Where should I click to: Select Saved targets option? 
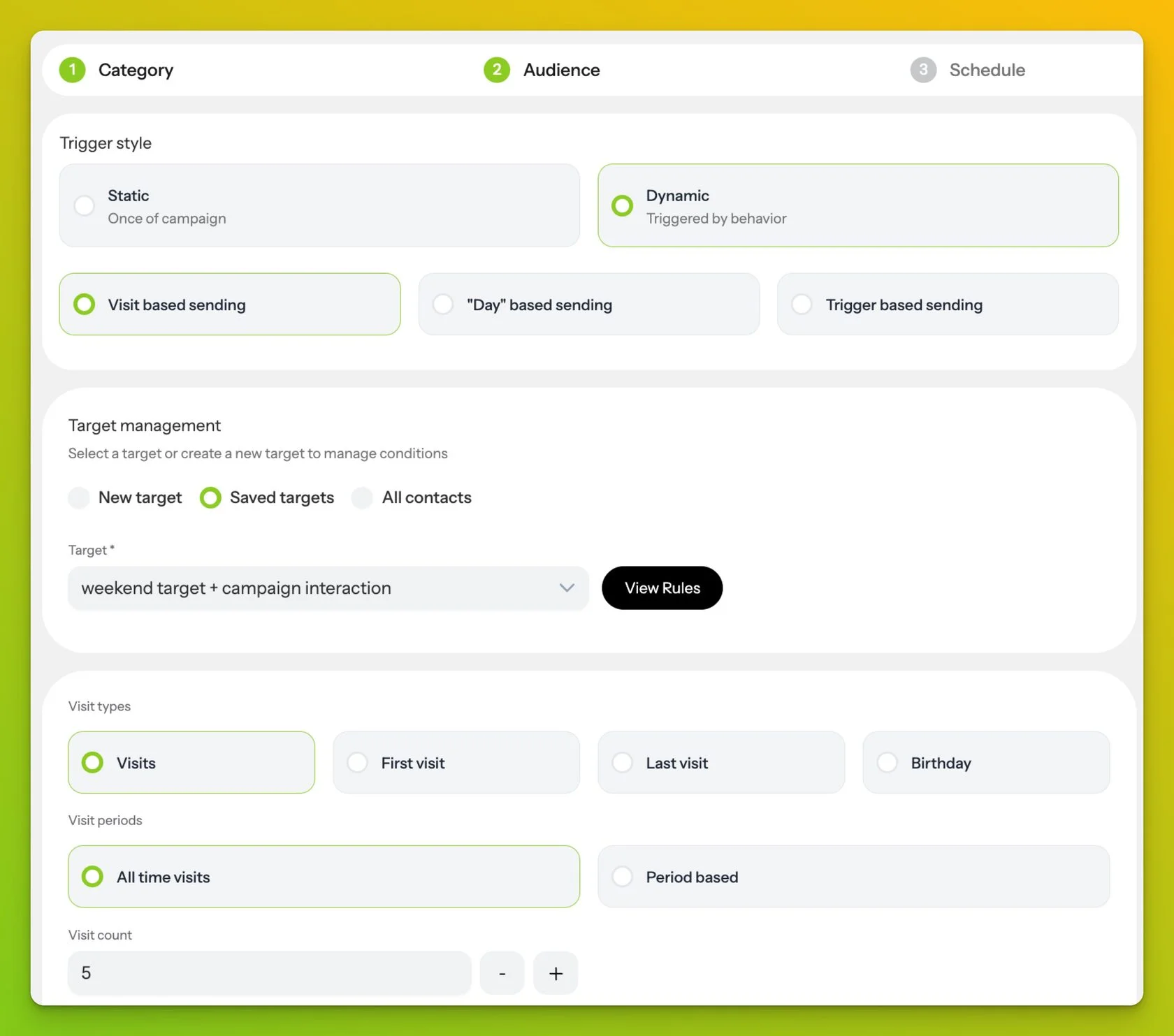pyautogui.click(x=266, y=497)
